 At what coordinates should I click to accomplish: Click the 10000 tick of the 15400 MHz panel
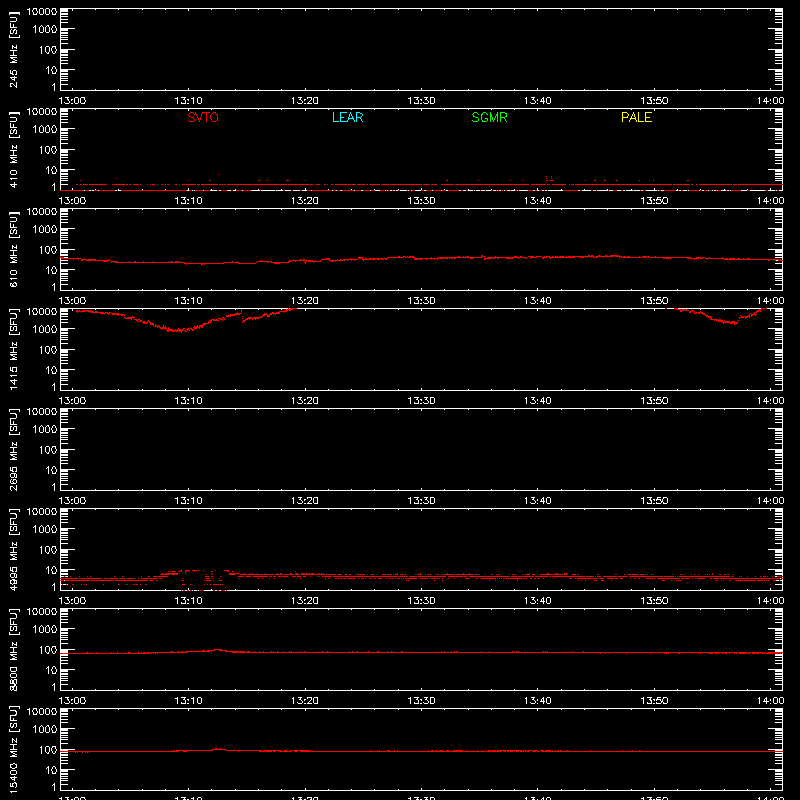[42, 711]
